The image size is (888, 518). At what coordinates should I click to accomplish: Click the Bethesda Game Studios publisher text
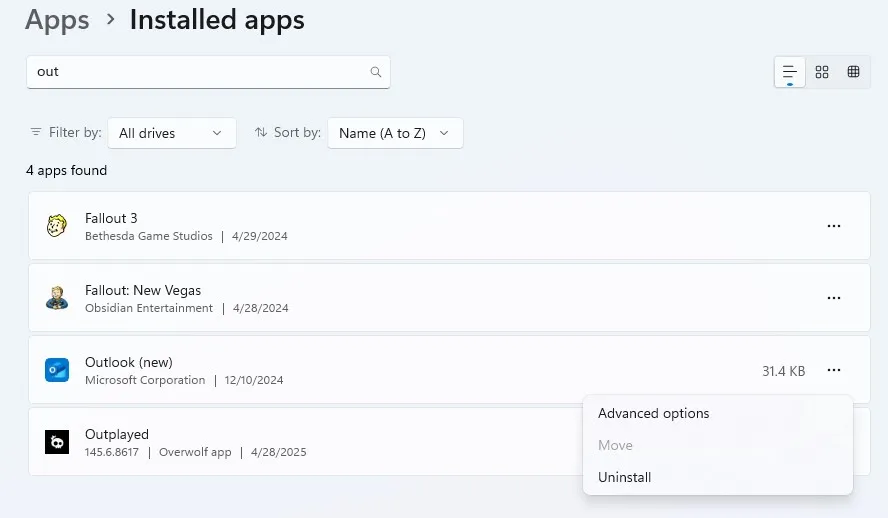pos(148,236)
